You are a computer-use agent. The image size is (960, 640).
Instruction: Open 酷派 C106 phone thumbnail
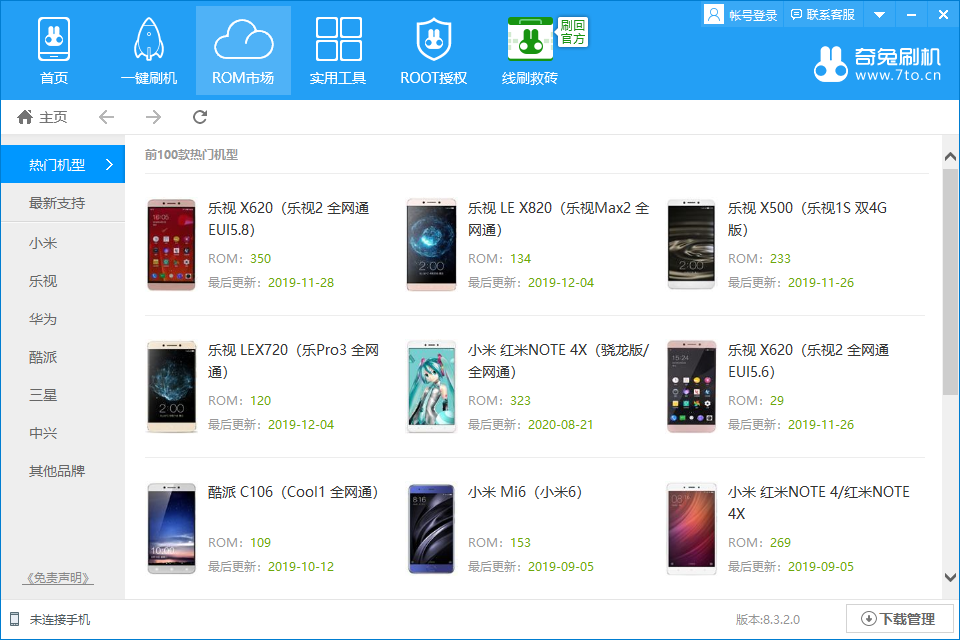click(x=171, y=529)
